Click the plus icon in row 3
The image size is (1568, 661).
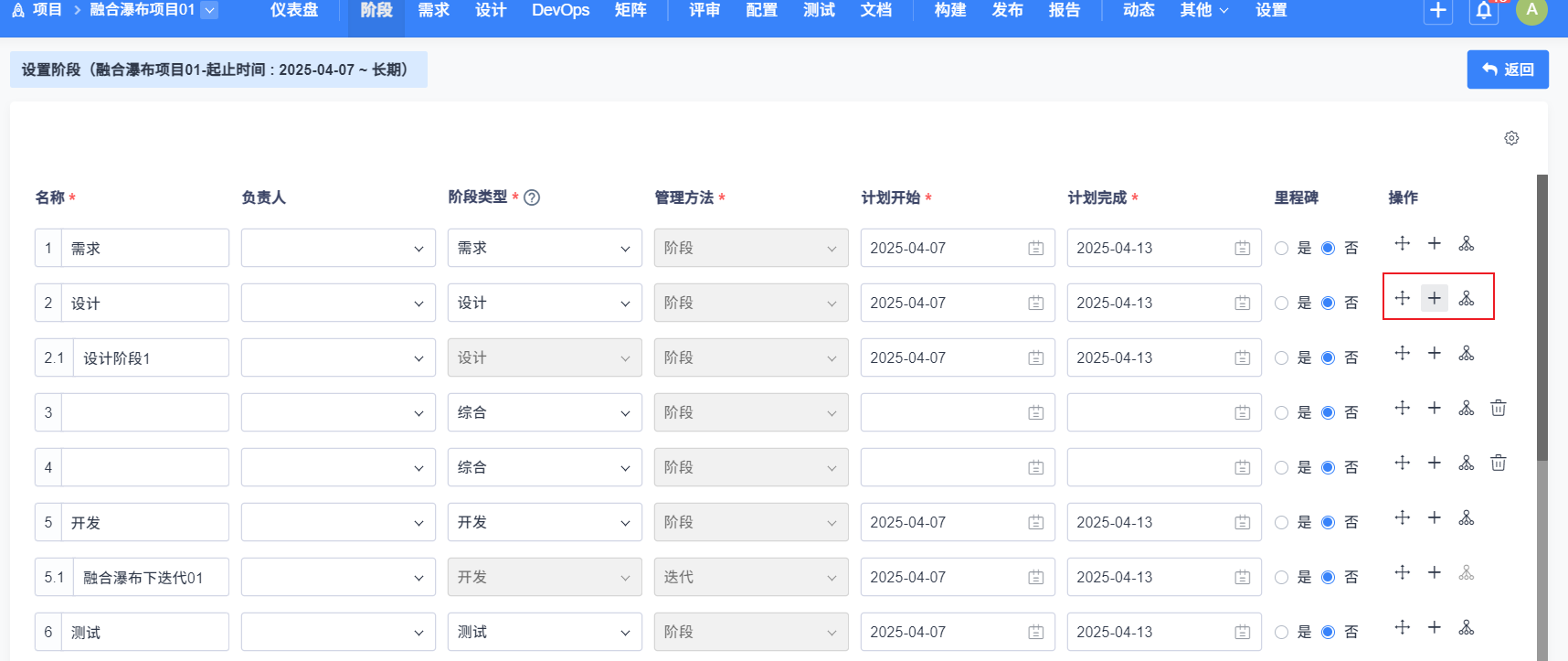[1435, 408]
